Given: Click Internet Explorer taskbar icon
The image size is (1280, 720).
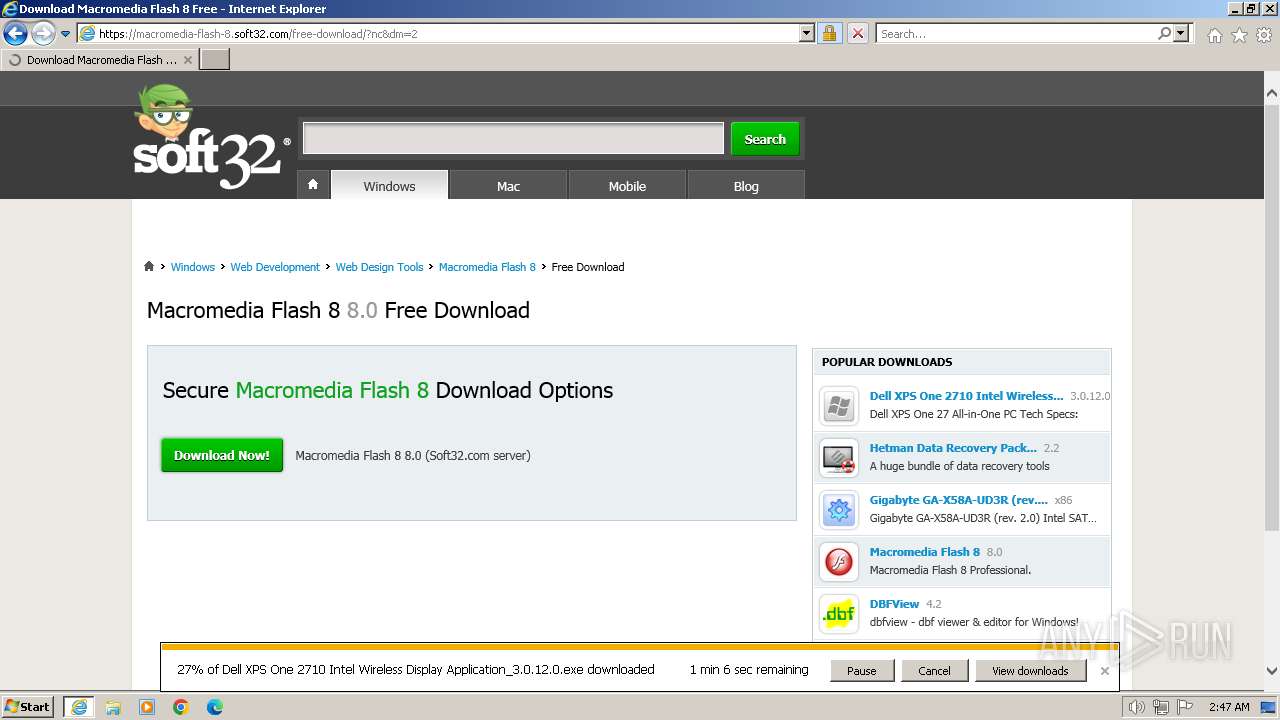Looking at the screenshot, I should [79, 706].
